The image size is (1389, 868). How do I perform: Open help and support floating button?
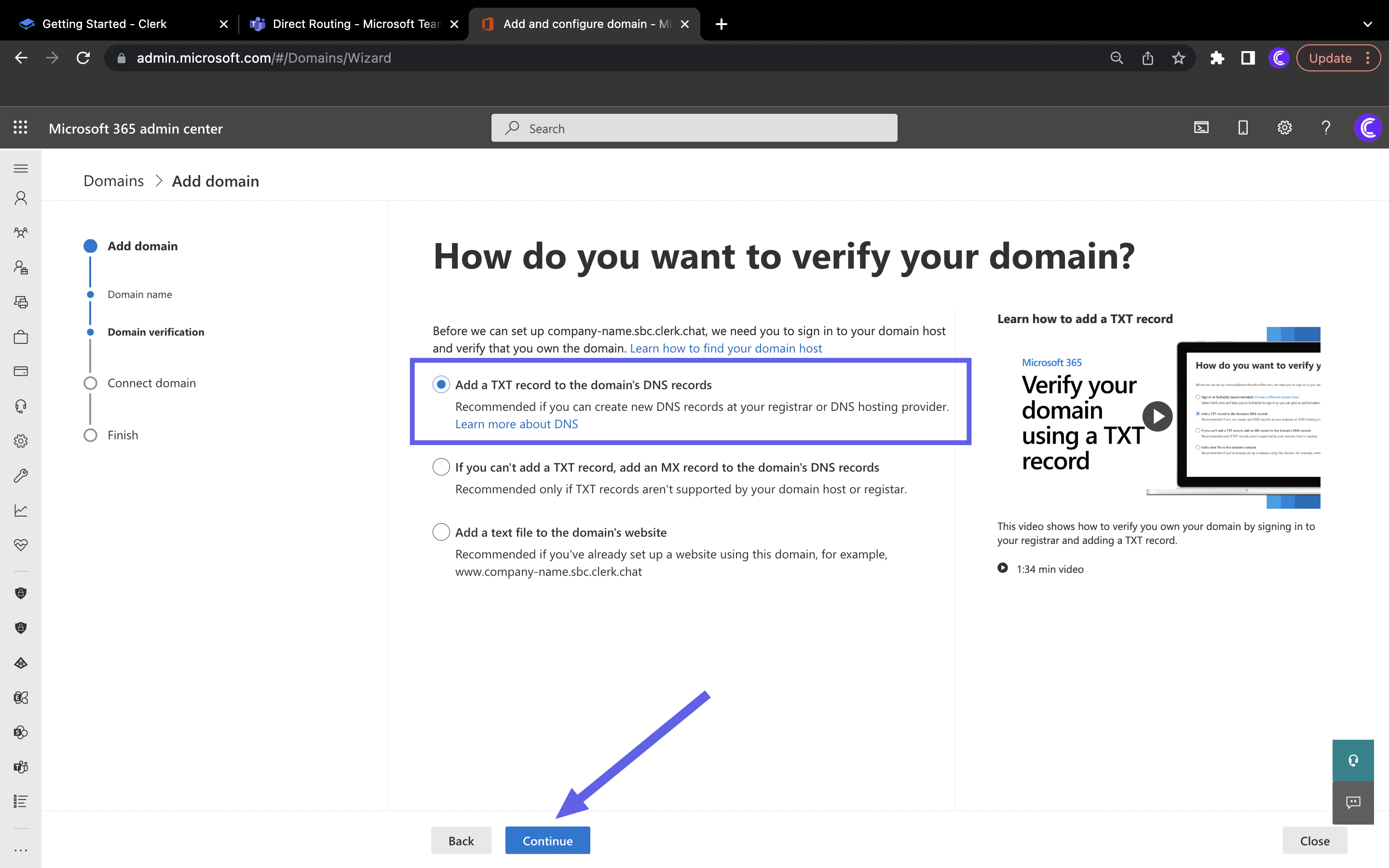(x=1353, y=760)
